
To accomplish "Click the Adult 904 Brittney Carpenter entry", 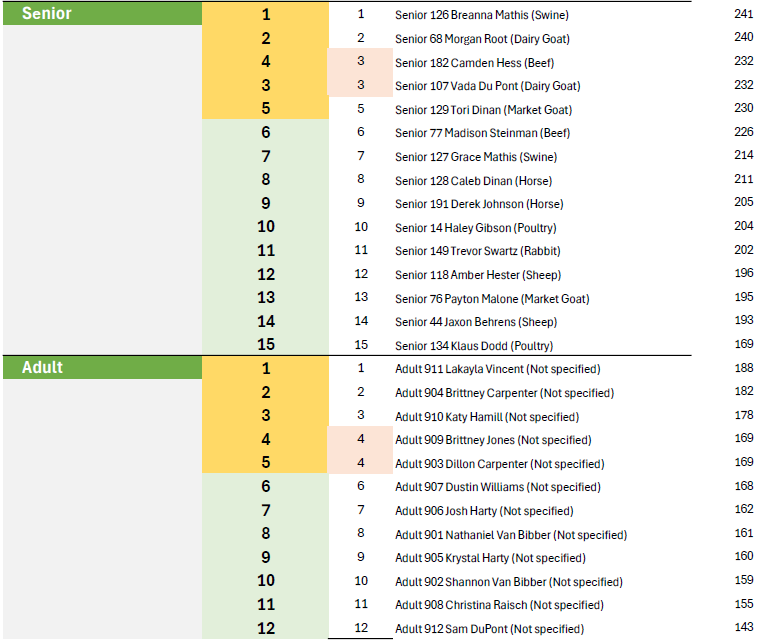I will [504, 393].
